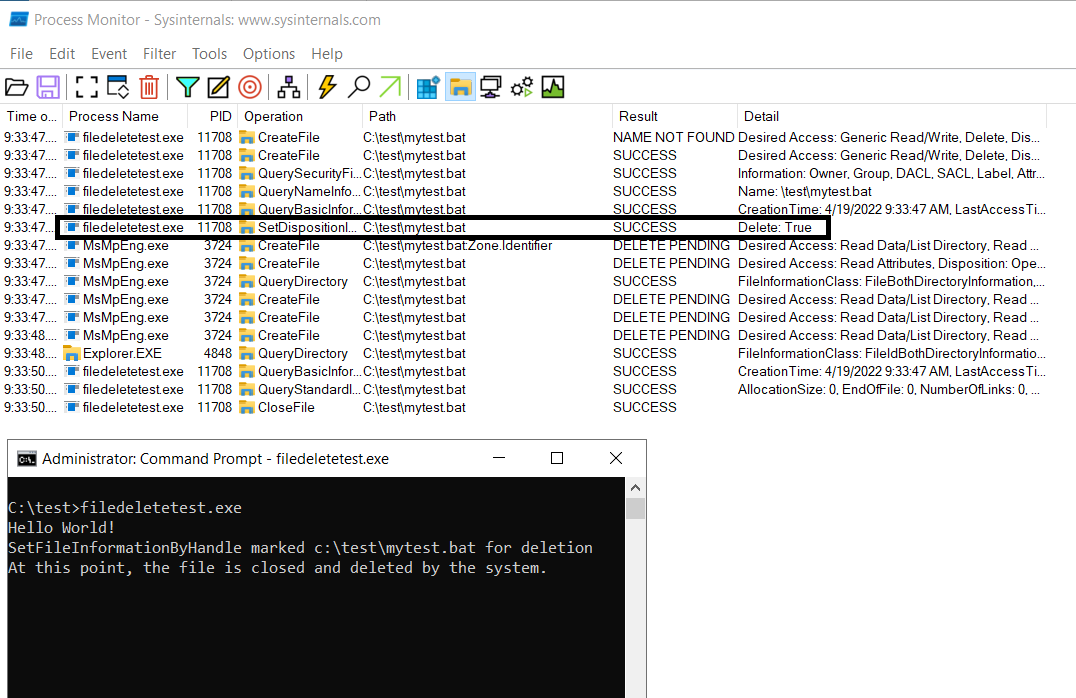The width and height of the screenshot is (1076, 698).
Task: Click the 'Delete: True' detail cell
Action: coord(775,227)
